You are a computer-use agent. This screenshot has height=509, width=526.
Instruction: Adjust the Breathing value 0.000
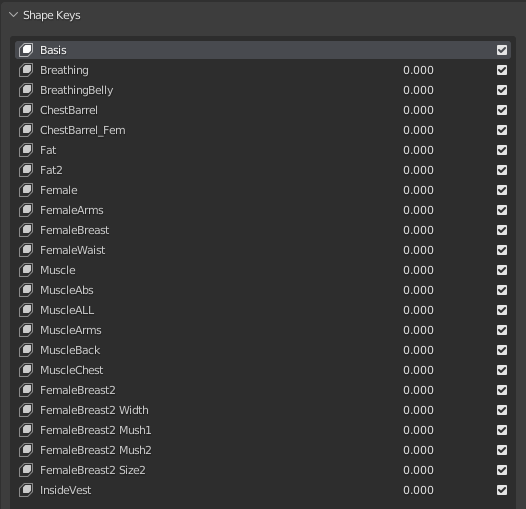[418, 70]
